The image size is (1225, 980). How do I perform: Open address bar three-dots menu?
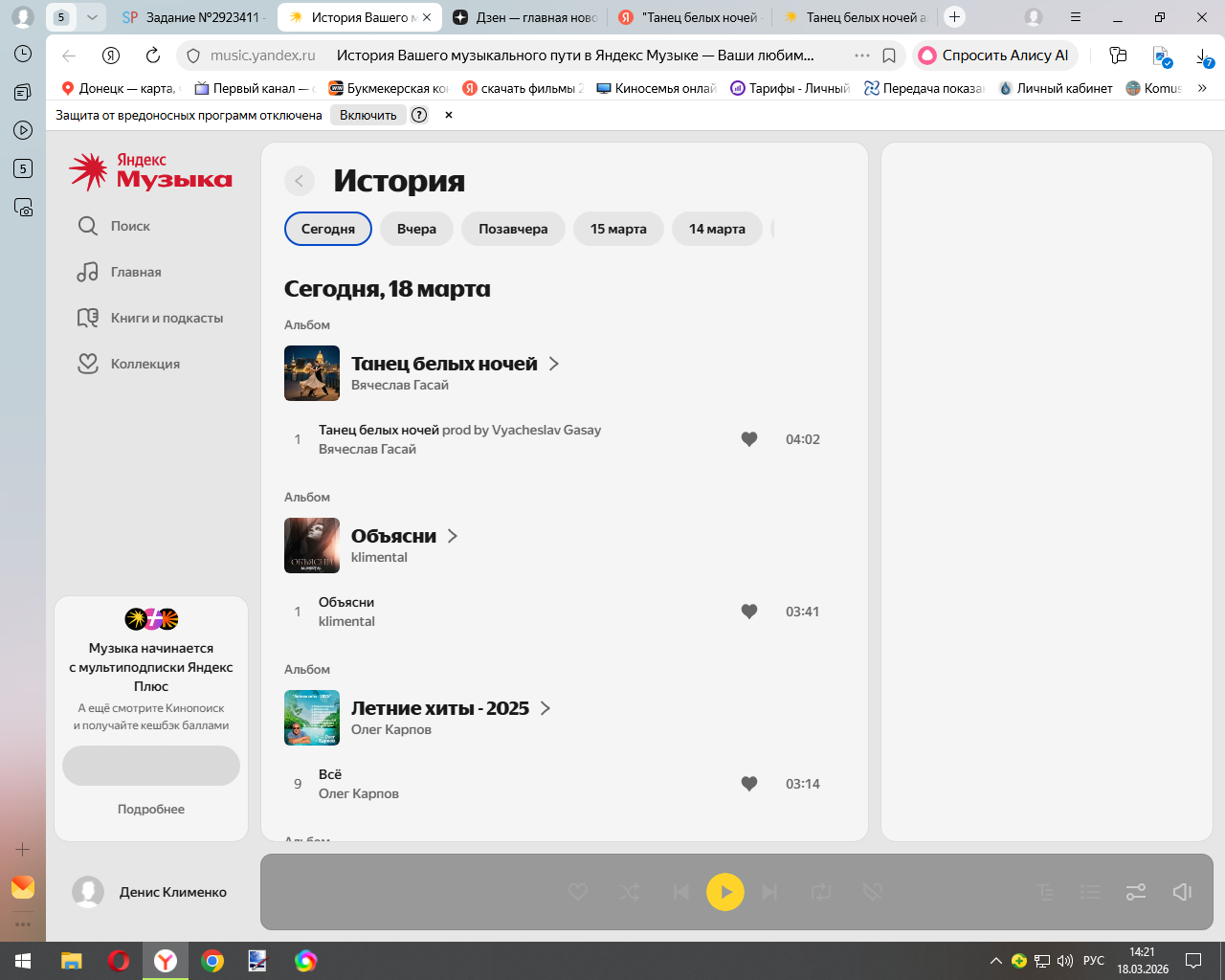(862, 56)
